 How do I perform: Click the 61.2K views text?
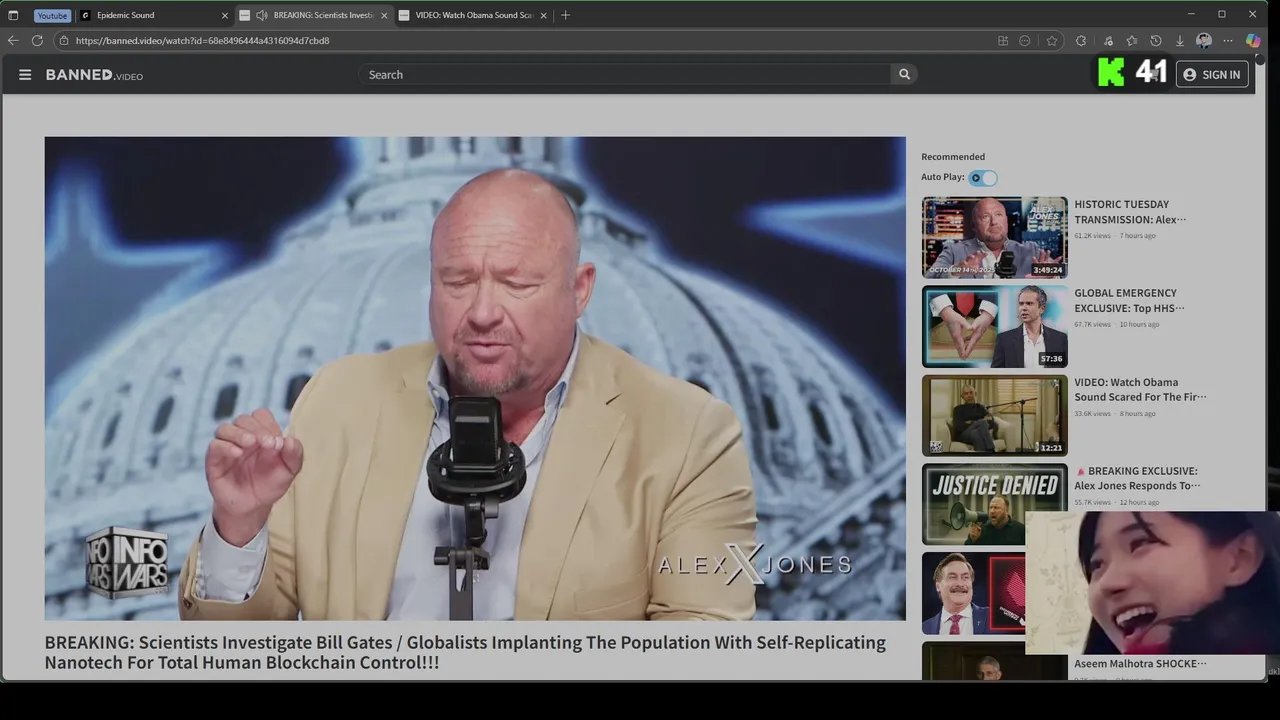1092,236
